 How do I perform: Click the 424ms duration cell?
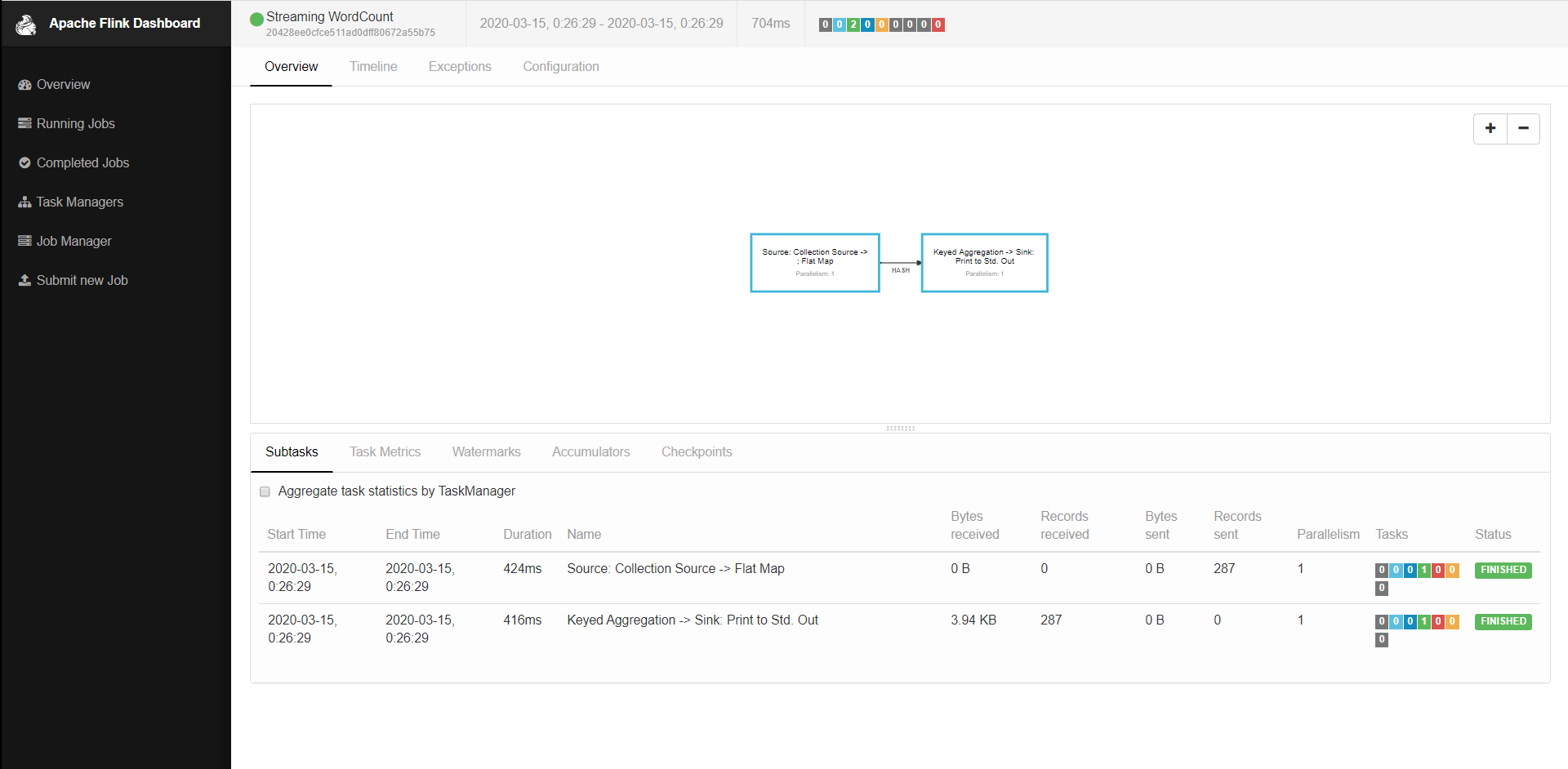click(522, 569)
